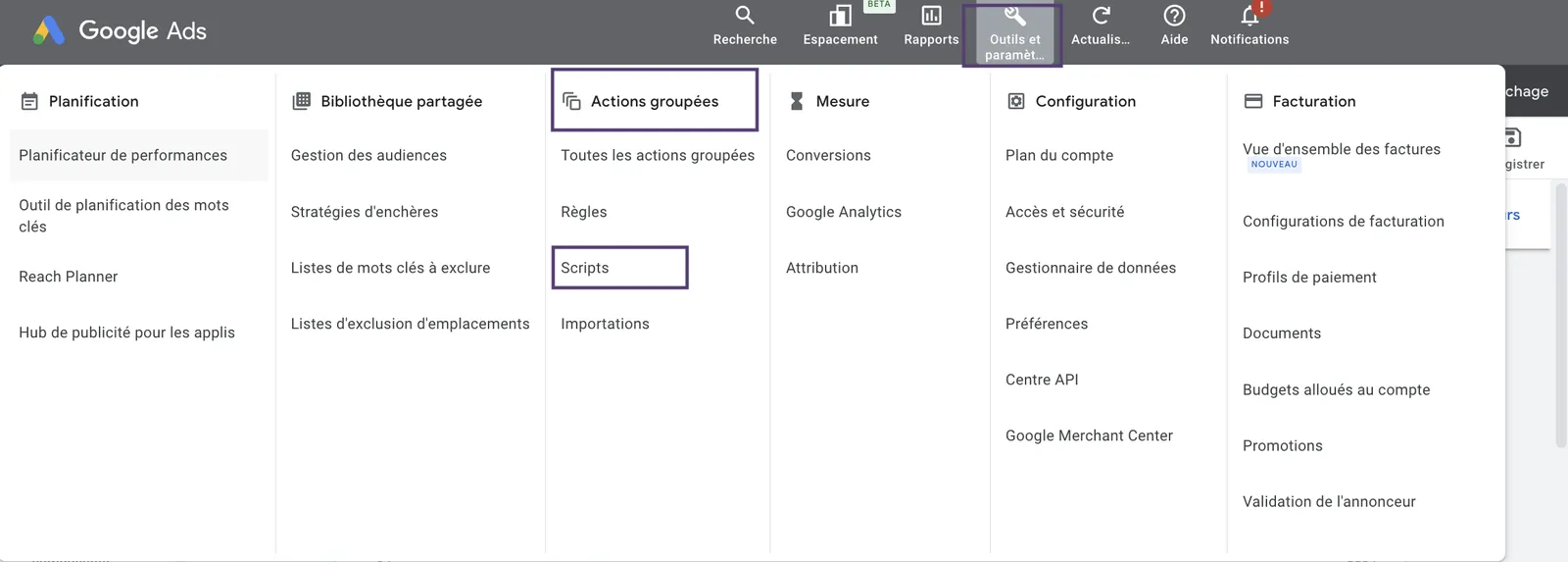Image resolution: width=1568 pixels, height=562 pixels.
Task: Open Google Analytics
Action: tap(844, 212)
